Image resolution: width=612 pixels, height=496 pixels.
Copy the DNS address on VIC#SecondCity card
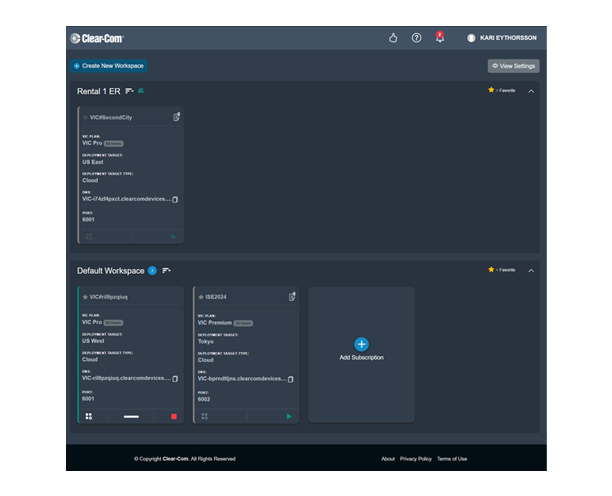click(x=175, y=199)
